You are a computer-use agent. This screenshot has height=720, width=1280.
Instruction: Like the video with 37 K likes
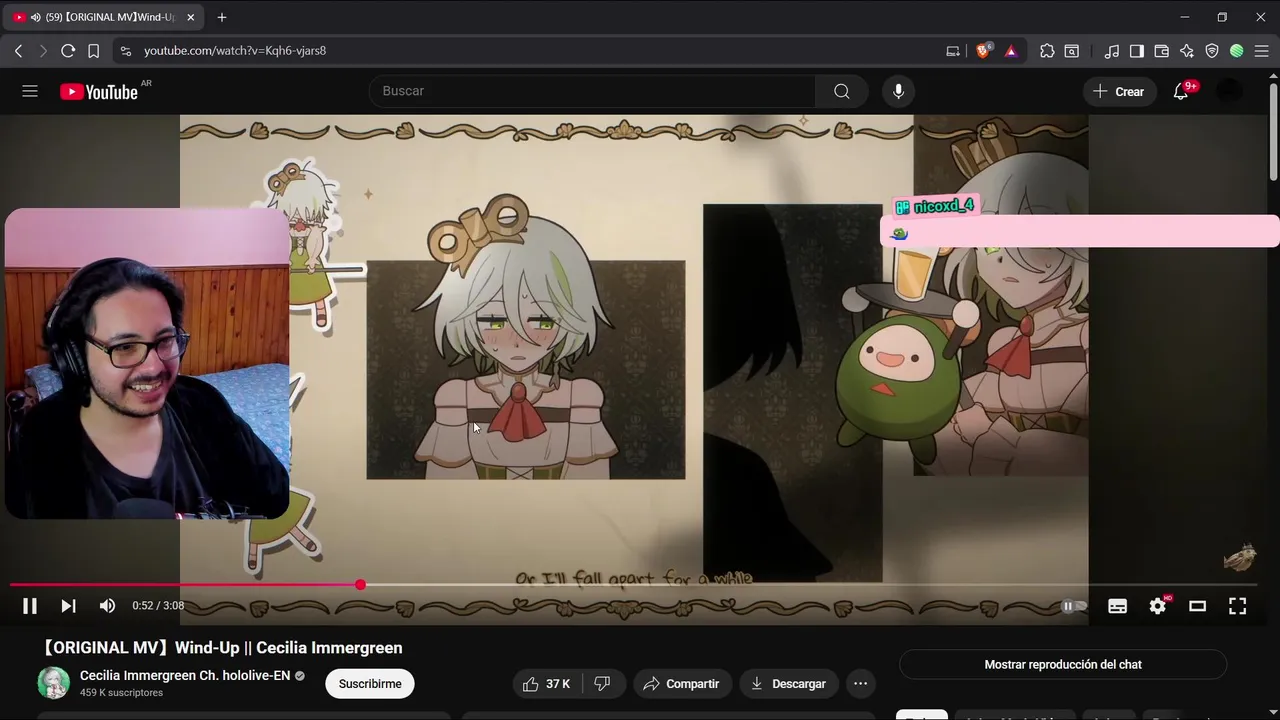tap(546, 684)
